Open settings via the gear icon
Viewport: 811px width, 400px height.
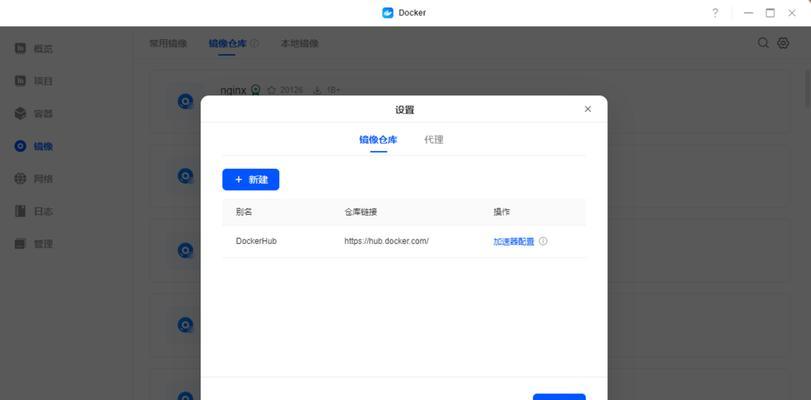click(x=783, y=43)
